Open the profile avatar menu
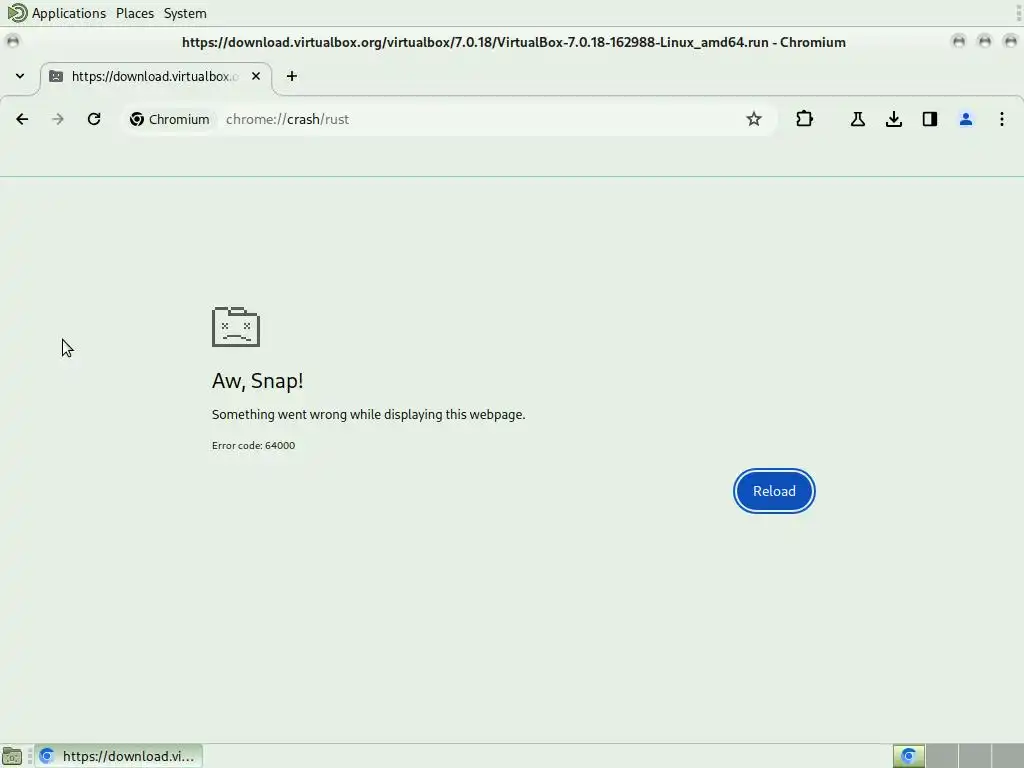 click(966, 119)
